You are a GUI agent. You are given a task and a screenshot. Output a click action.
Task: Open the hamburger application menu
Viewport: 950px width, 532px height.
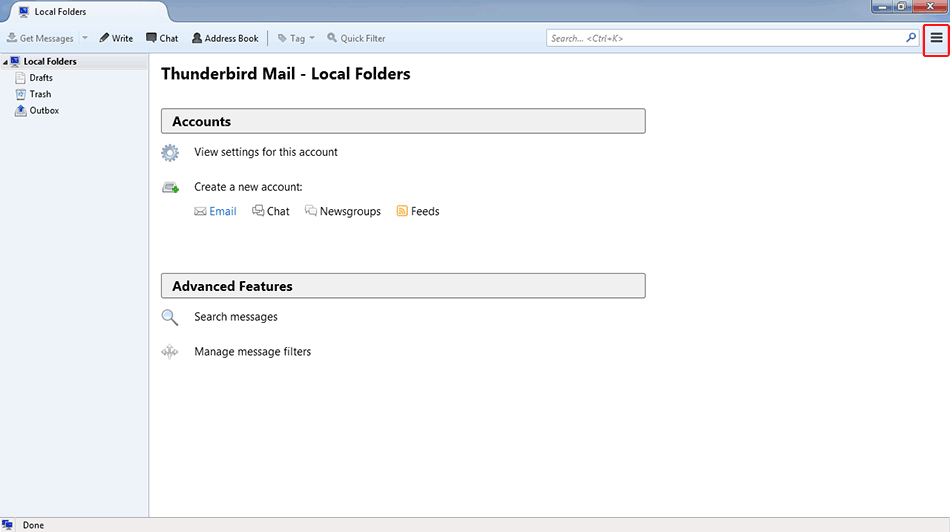pos(936,38)
